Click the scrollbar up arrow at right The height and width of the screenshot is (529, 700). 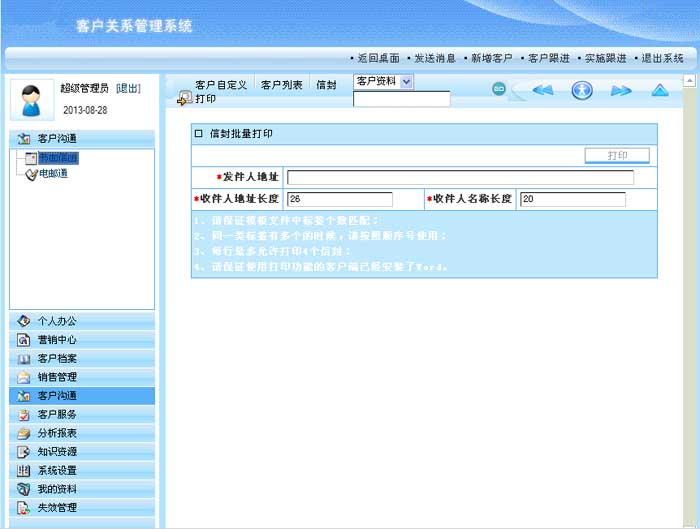(x=689, y=80)
